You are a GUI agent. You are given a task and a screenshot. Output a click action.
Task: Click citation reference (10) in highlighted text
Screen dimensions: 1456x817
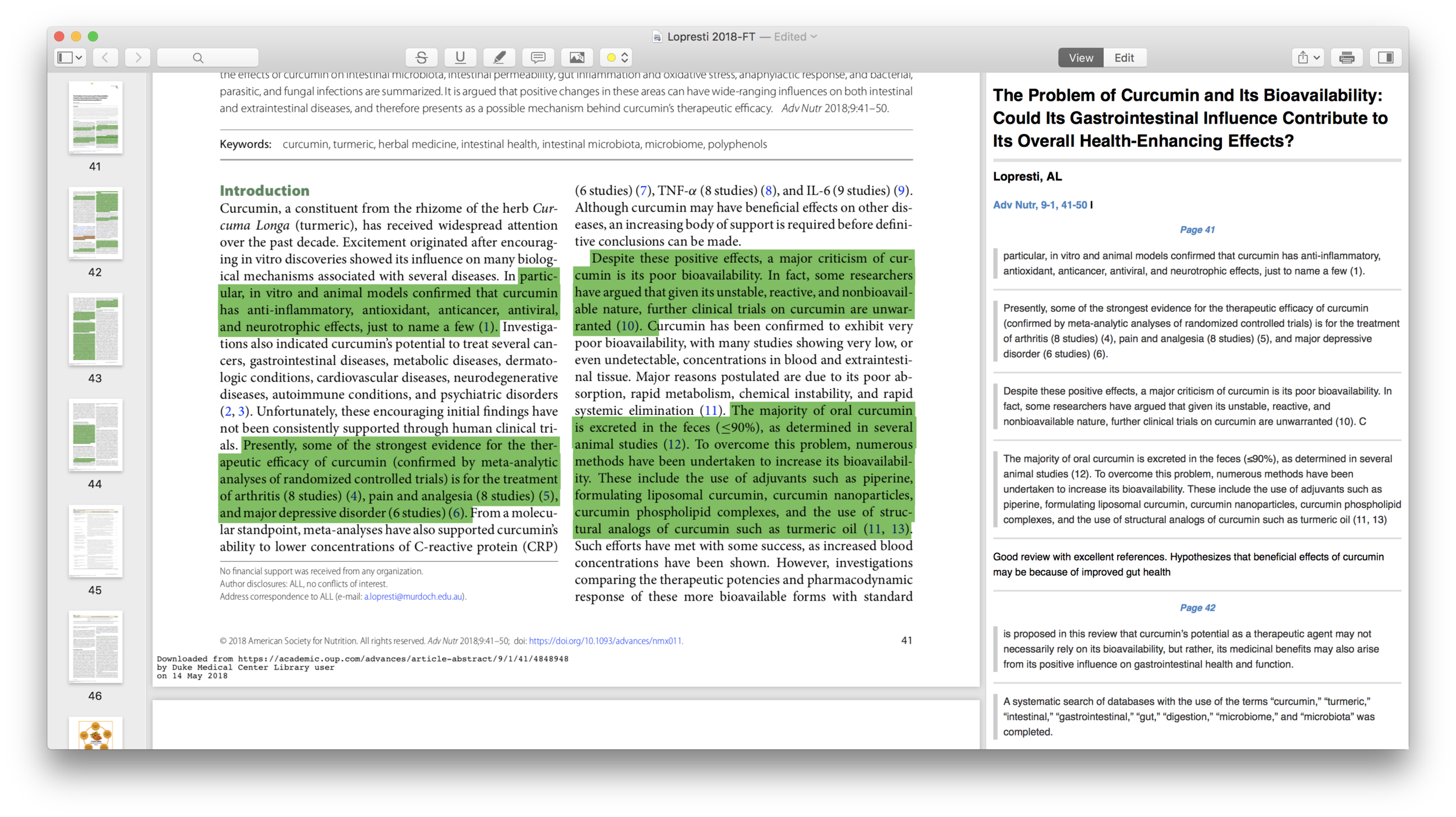[x=627, y=326]
